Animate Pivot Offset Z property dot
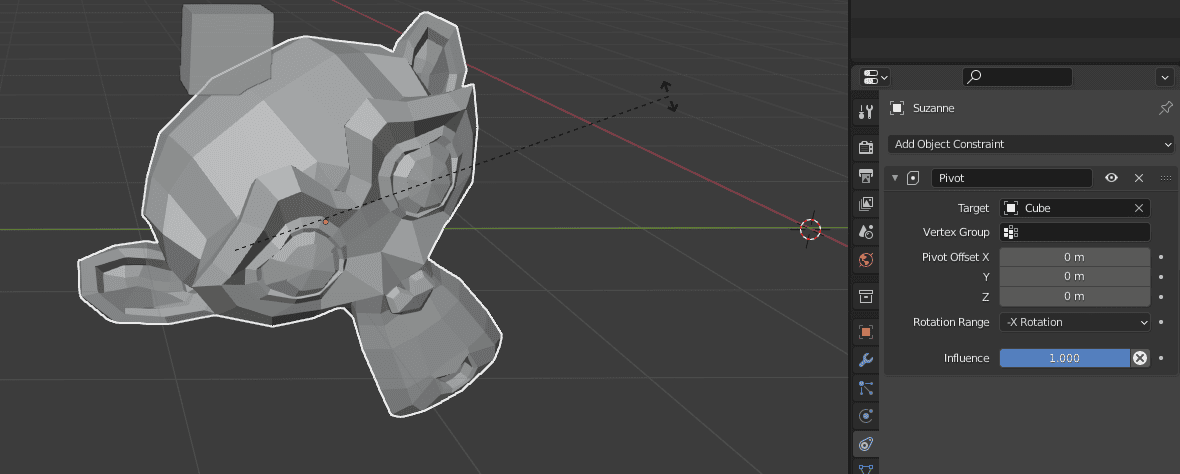This screenshot has width=1180, height=474. pyautogui.click(x=1160, y=296)
